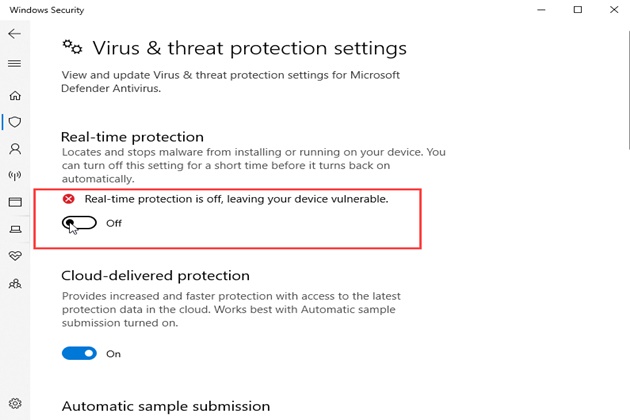Click the Real-time protection heading
The image size is (630, 420).
coord(132,137)
